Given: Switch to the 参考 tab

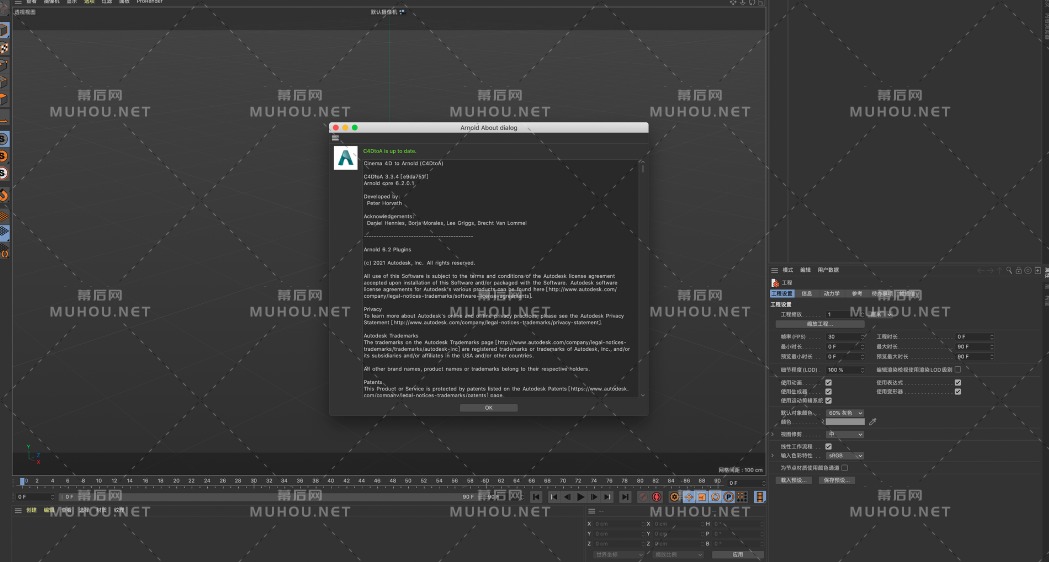Looking at the screenshot, I should click(857, 294).
